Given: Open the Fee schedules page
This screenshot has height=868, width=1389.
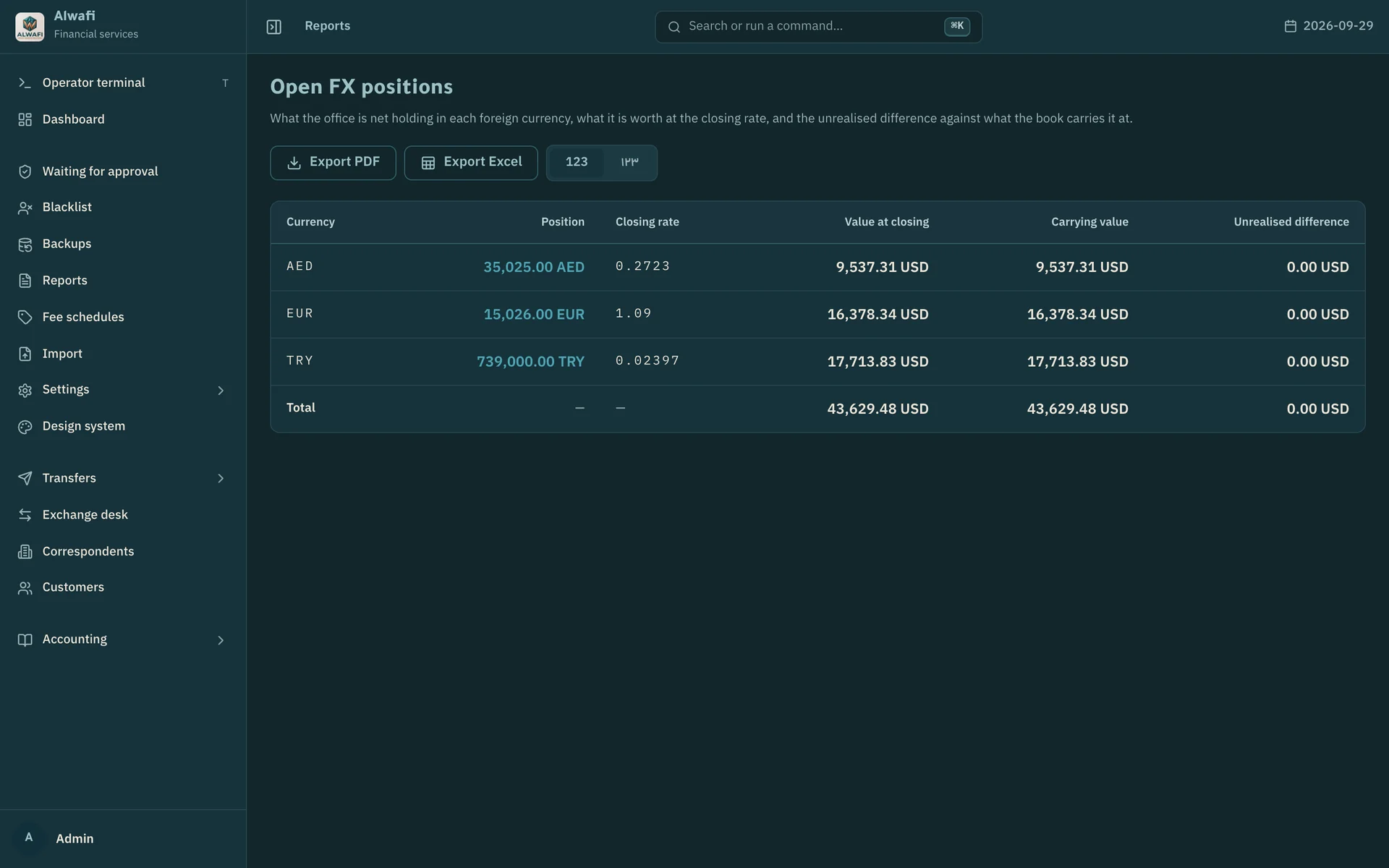Looking at the screenshot, I should [123, 318].
